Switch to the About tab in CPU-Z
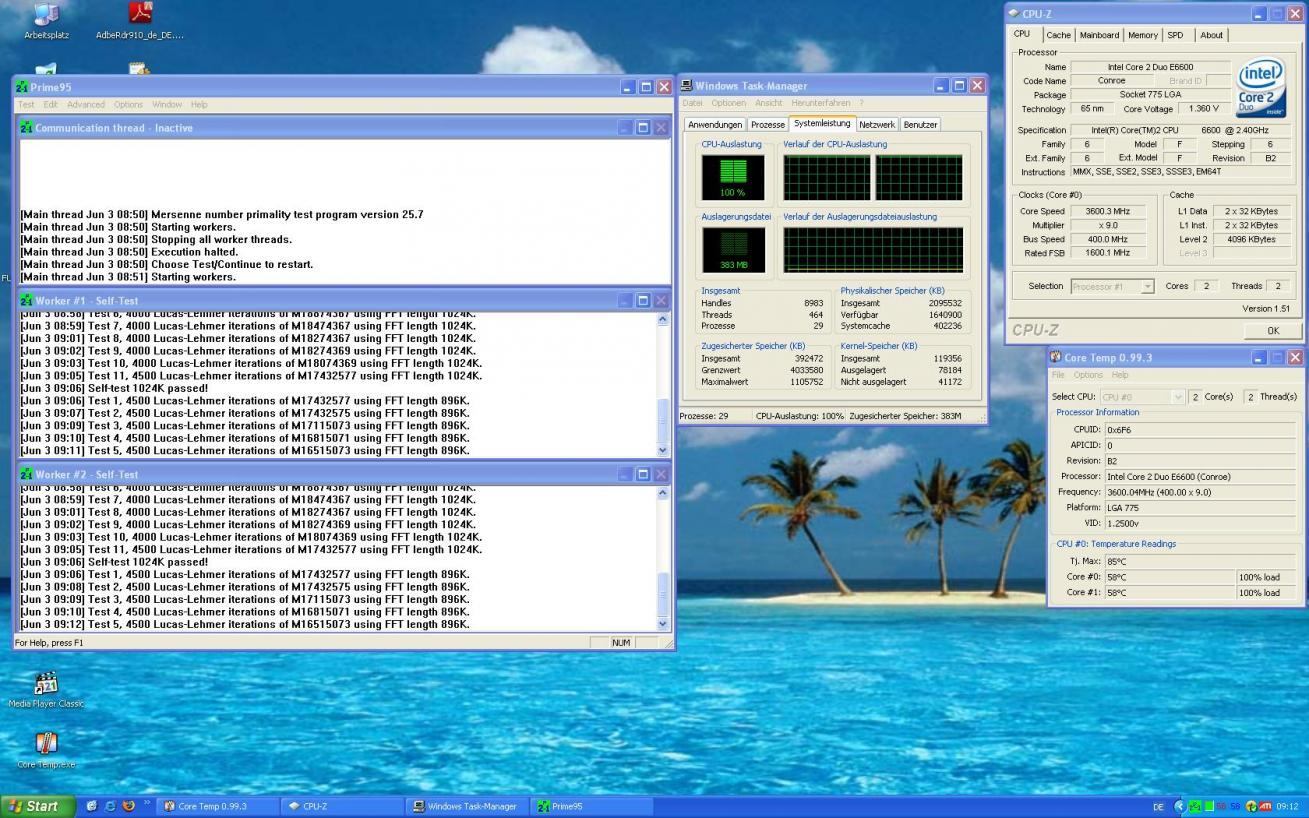The image size is (1309, 818). click(1211, 35)
